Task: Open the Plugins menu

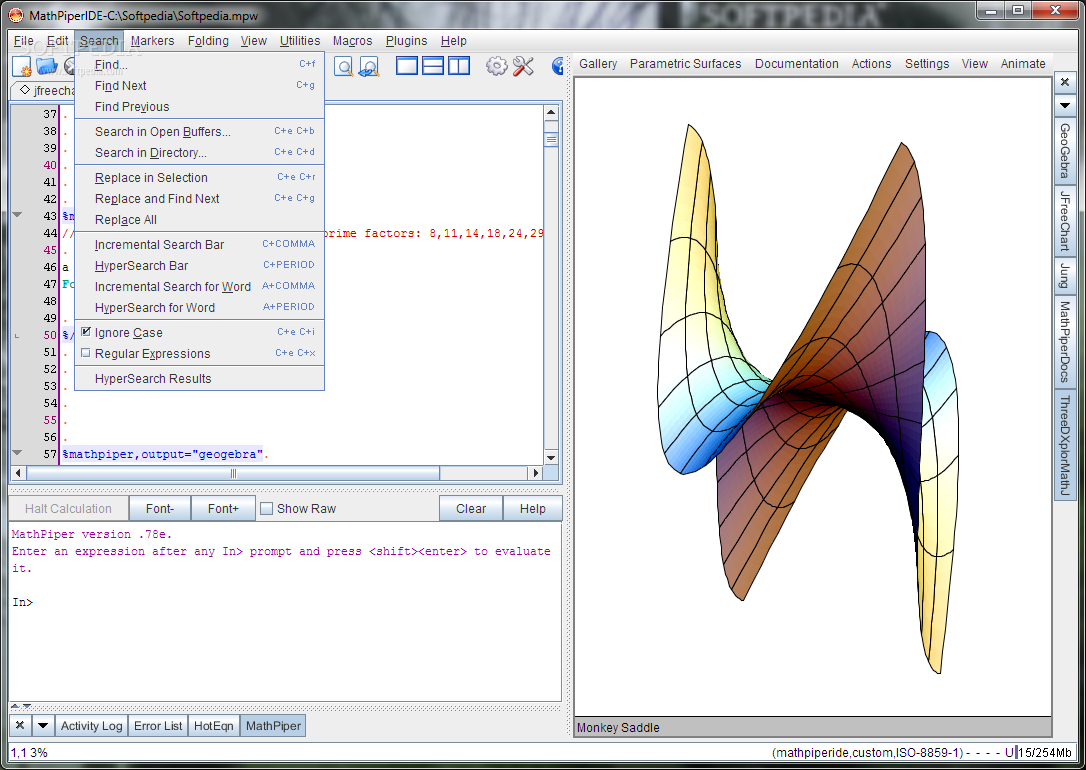Action: 407,41
